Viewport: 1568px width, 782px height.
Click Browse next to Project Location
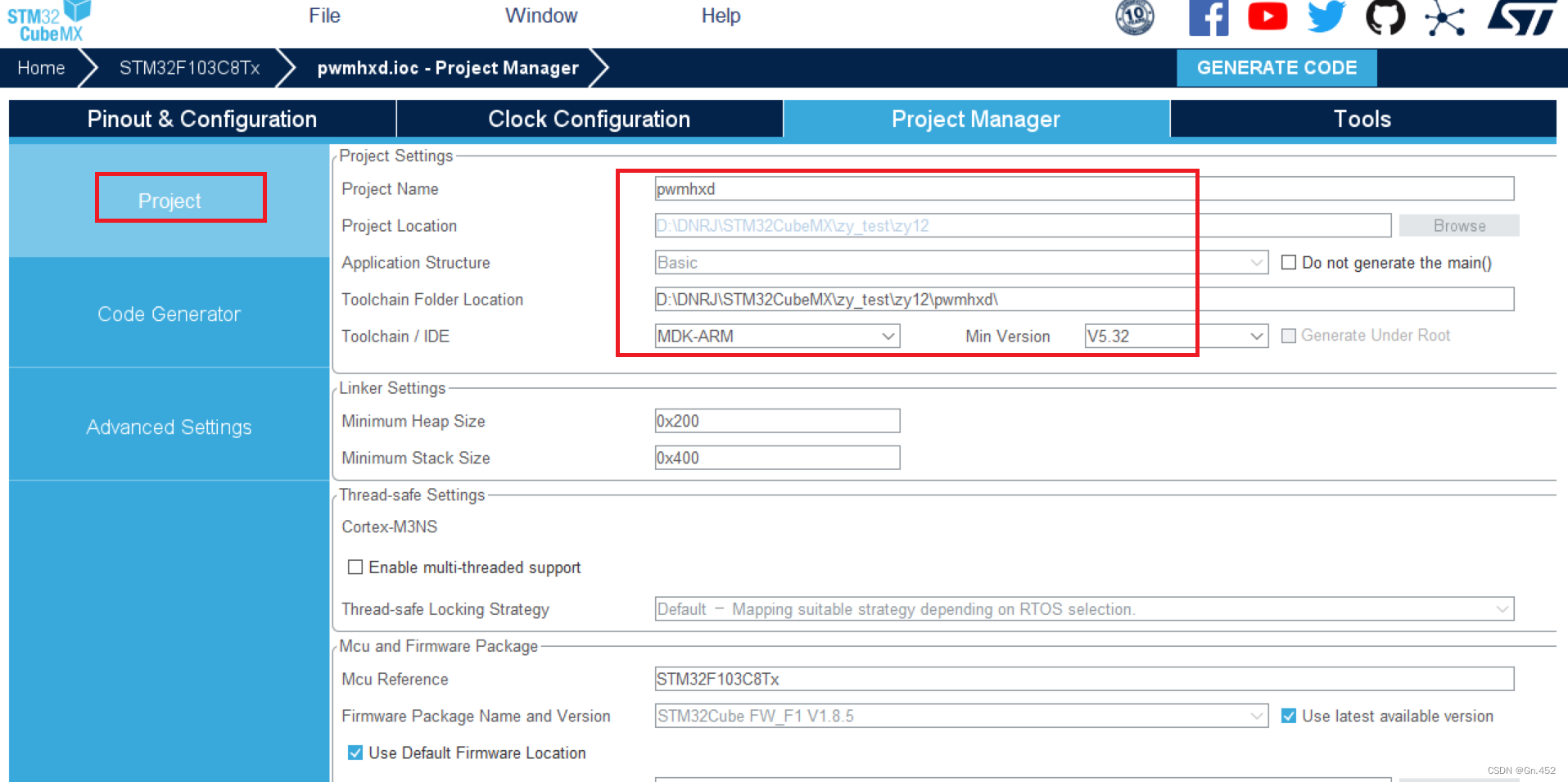click(x=1459, y=225)
